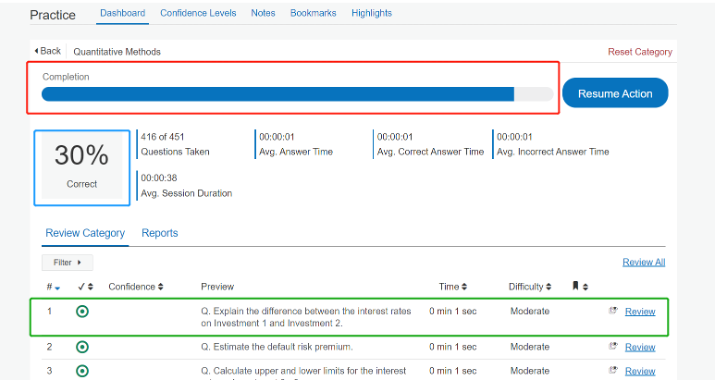Sort the list by Confidence
Screen dimensions: 716x380
click(136, 287)
